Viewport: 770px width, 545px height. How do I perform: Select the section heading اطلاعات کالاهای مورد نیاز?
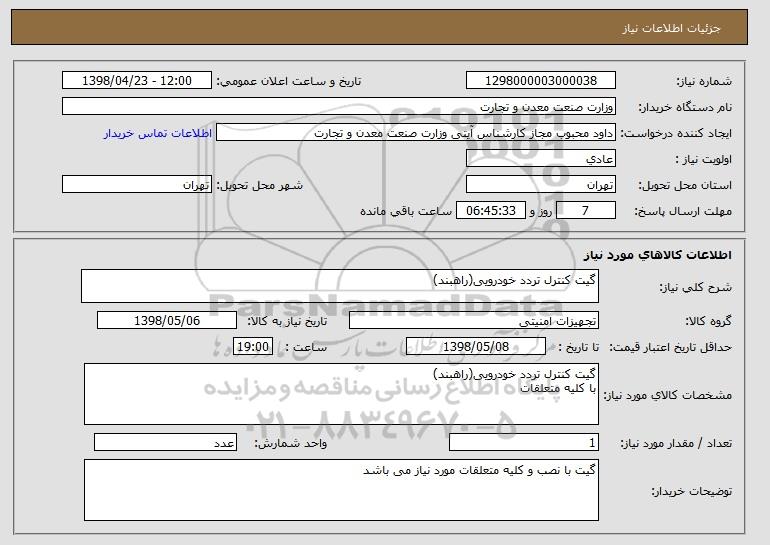tap(658, 255)
